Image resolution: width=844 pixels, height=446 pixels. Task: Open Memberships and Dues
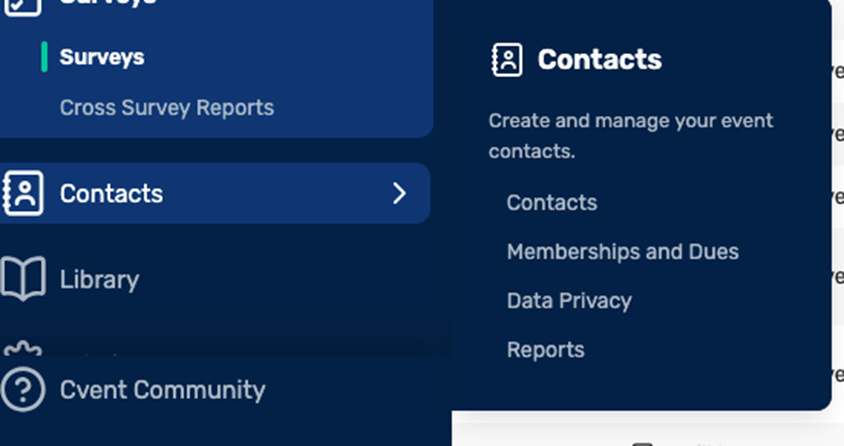(623, 252)
